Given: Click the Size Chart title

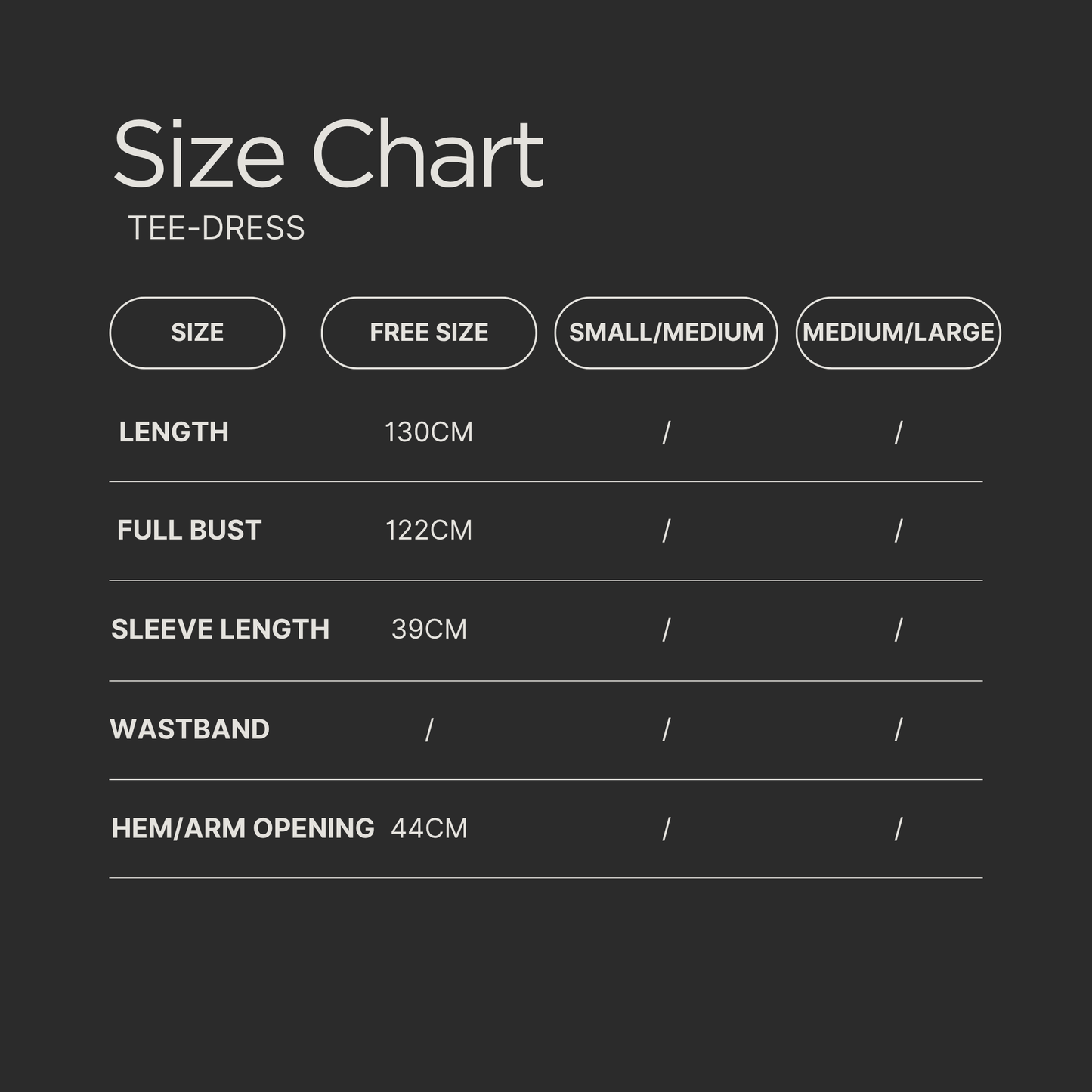Looking at the screenshot, I should [328, 154].
